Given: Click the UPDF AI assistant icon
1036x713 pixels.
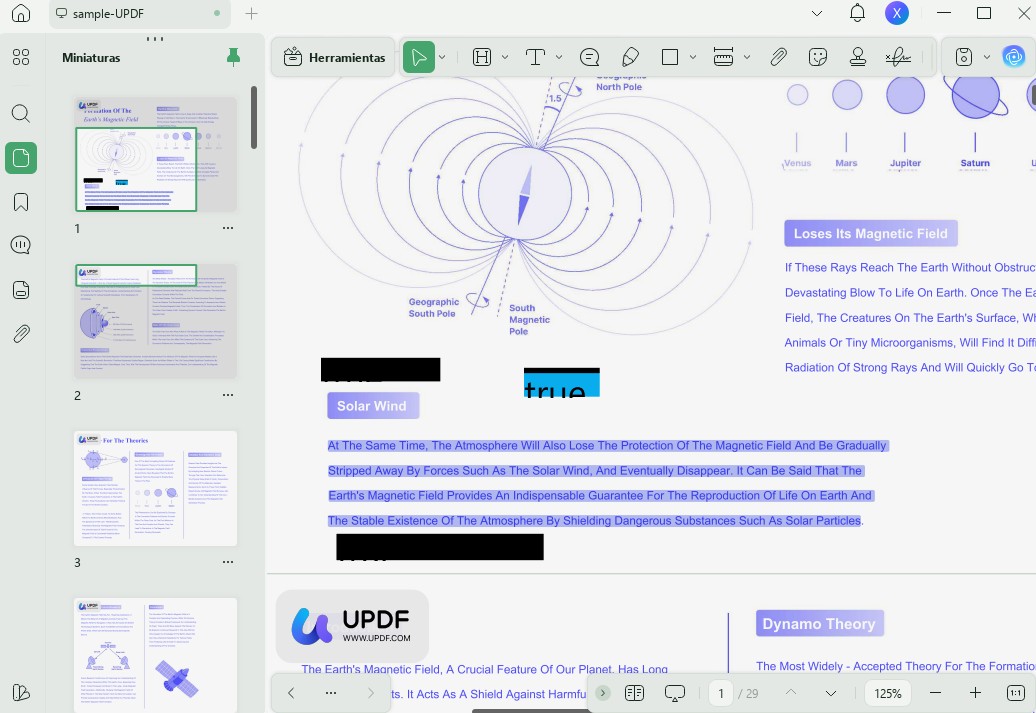Looking at the screenshot, I should tap(1014, 57).
